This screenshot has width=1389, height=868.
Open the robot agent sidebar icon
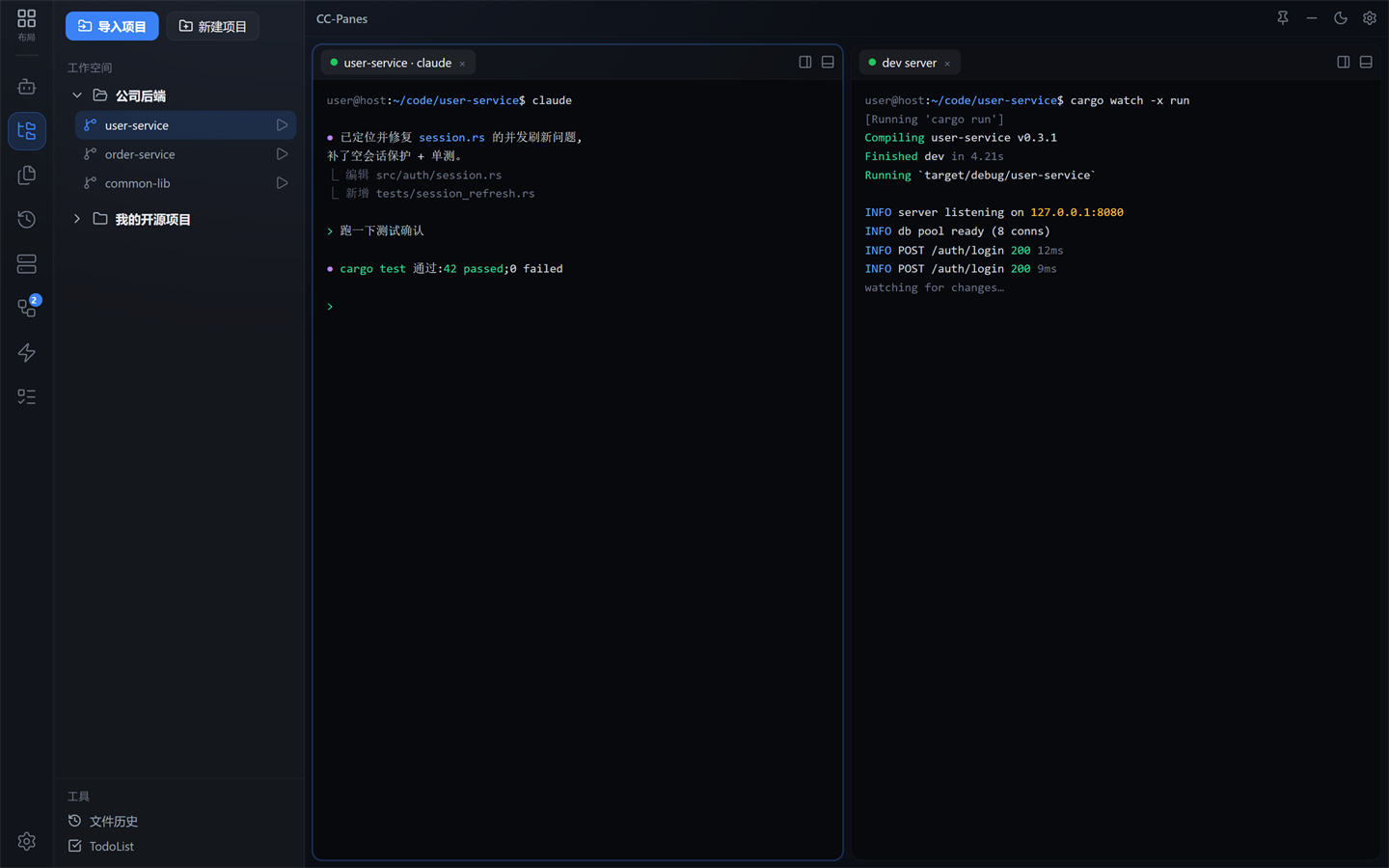pyautogui.click(x=26, y=87)
